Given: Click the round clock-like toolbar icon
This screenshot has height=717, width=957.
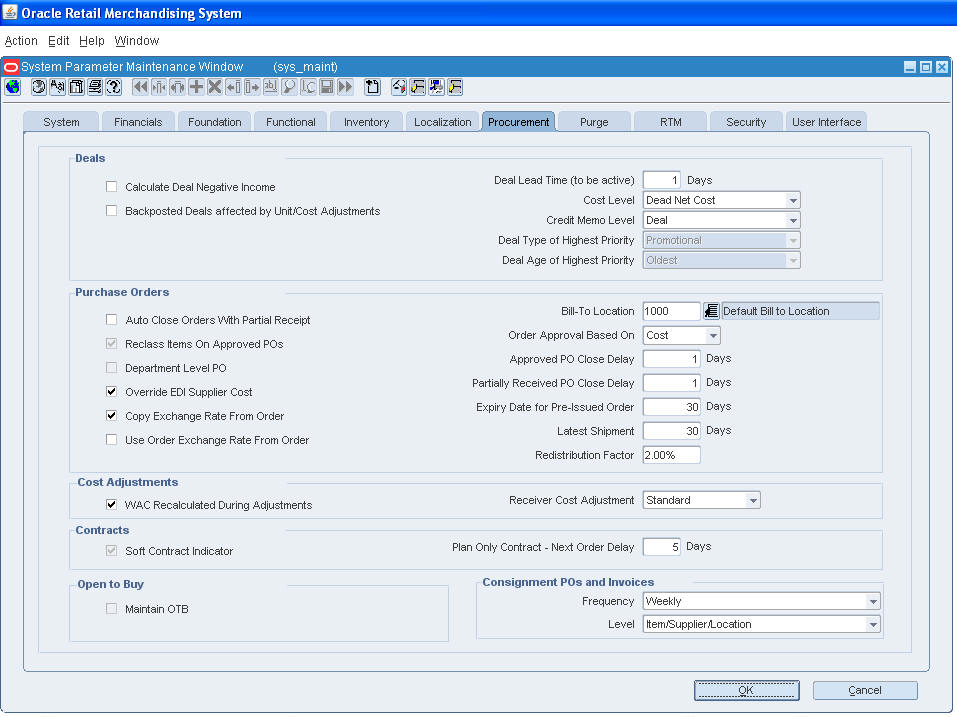Looking at the screenshot, I should pos(38,87).
